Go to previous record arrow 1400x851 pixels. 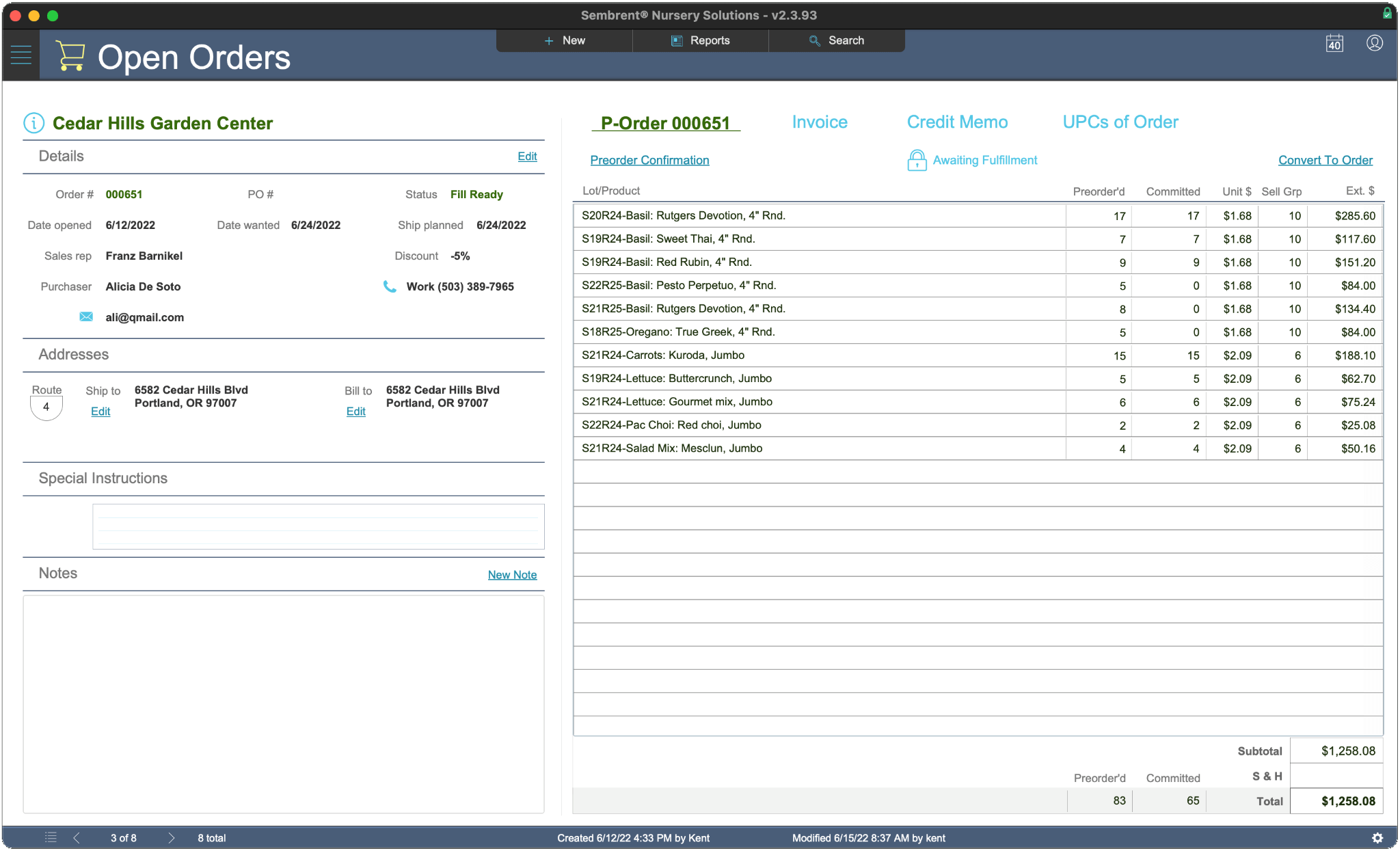pos(77,837)
